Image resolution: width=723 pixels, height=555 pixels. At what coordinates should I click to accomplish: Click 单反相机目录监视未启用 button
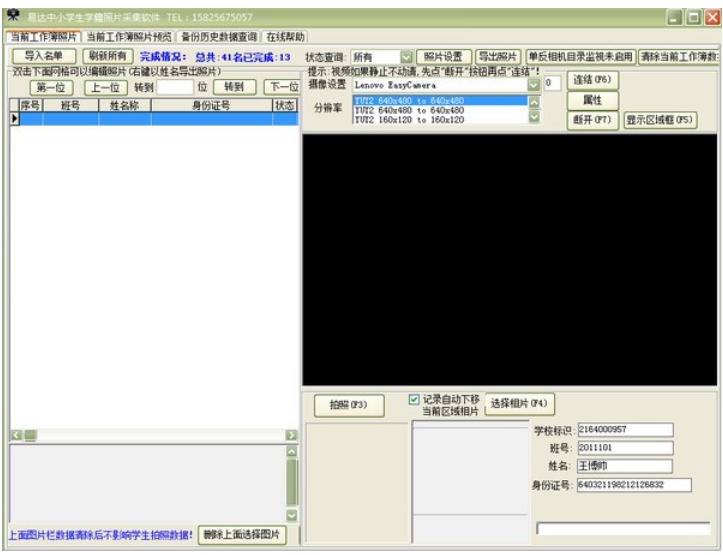580,57
